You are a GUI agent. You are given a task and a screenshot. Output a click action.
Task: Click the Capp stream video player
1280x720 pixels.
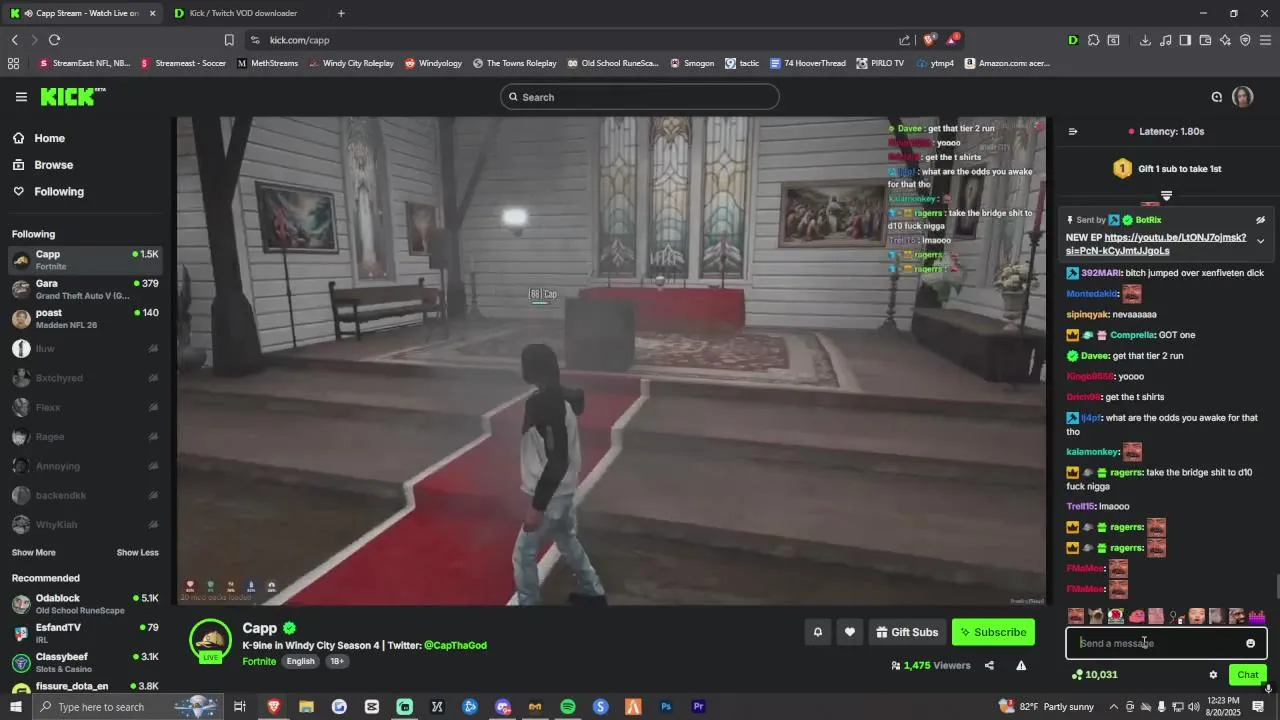point(612,361)
